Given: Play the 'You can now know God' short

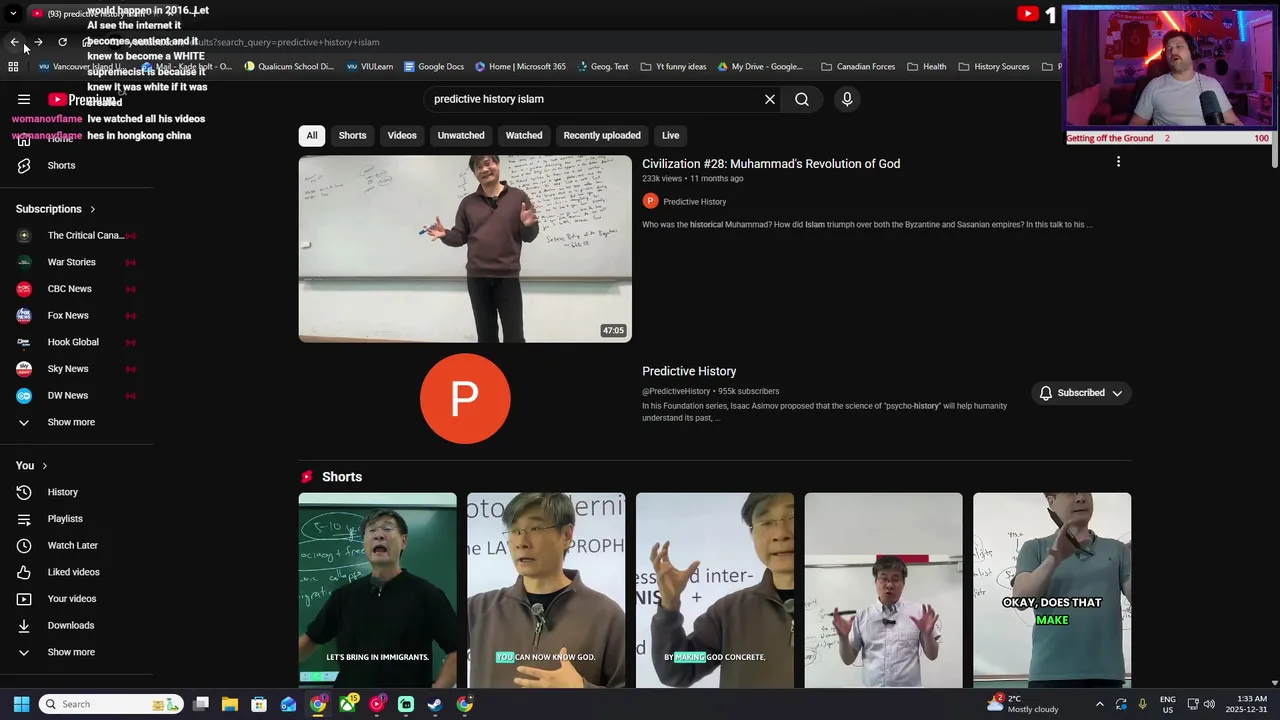Looking at the screenshot, I should tap(546, 590).
